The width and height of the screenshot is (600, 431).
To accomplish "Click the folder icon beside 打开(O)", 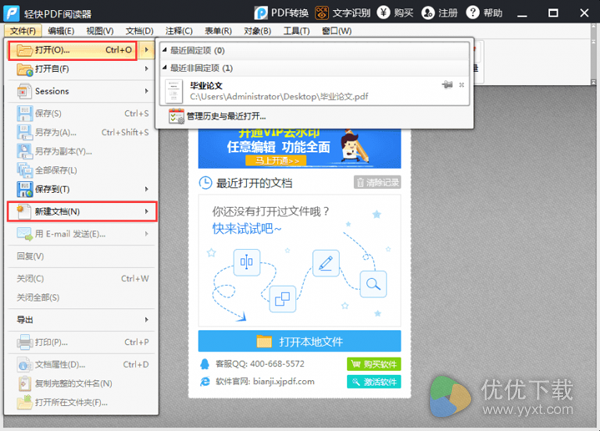I will point(24,50).
